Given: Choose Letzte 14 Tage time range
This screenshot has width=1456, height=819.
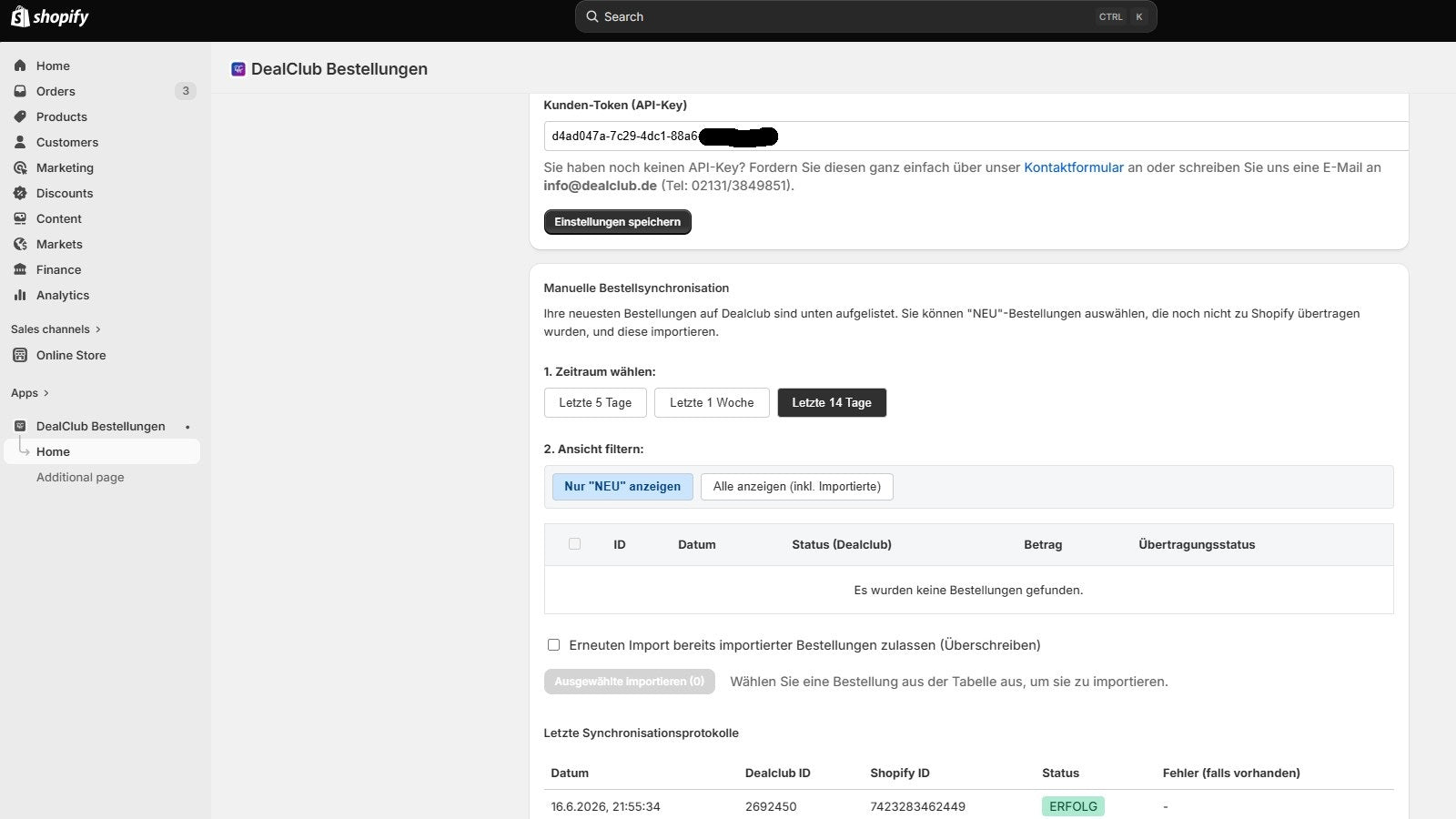Looking at the screenshot, I should (x=832, y=402).
